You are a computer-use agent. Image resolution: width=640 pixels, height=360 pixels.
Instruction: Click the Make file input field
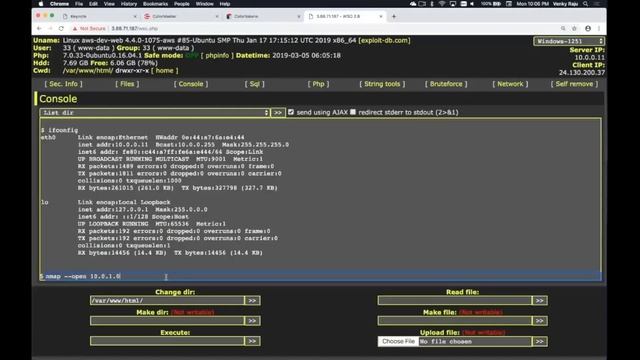(x=455, y=321)
